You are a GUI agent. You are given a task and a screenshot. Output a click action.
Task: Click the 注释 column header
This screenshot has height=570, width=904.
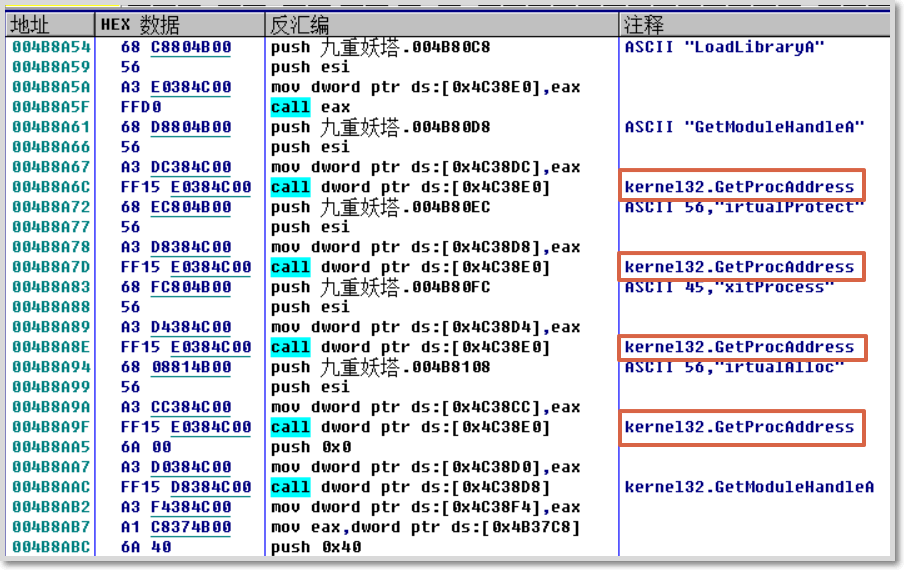tap(755, 25)
